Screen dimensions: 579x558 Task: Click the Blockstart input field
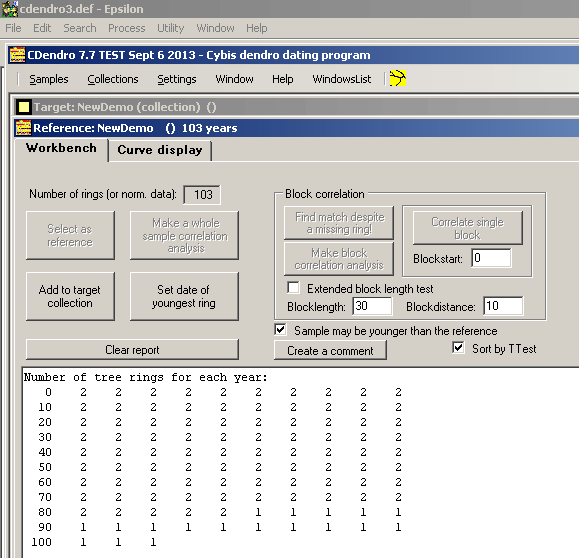491,258
